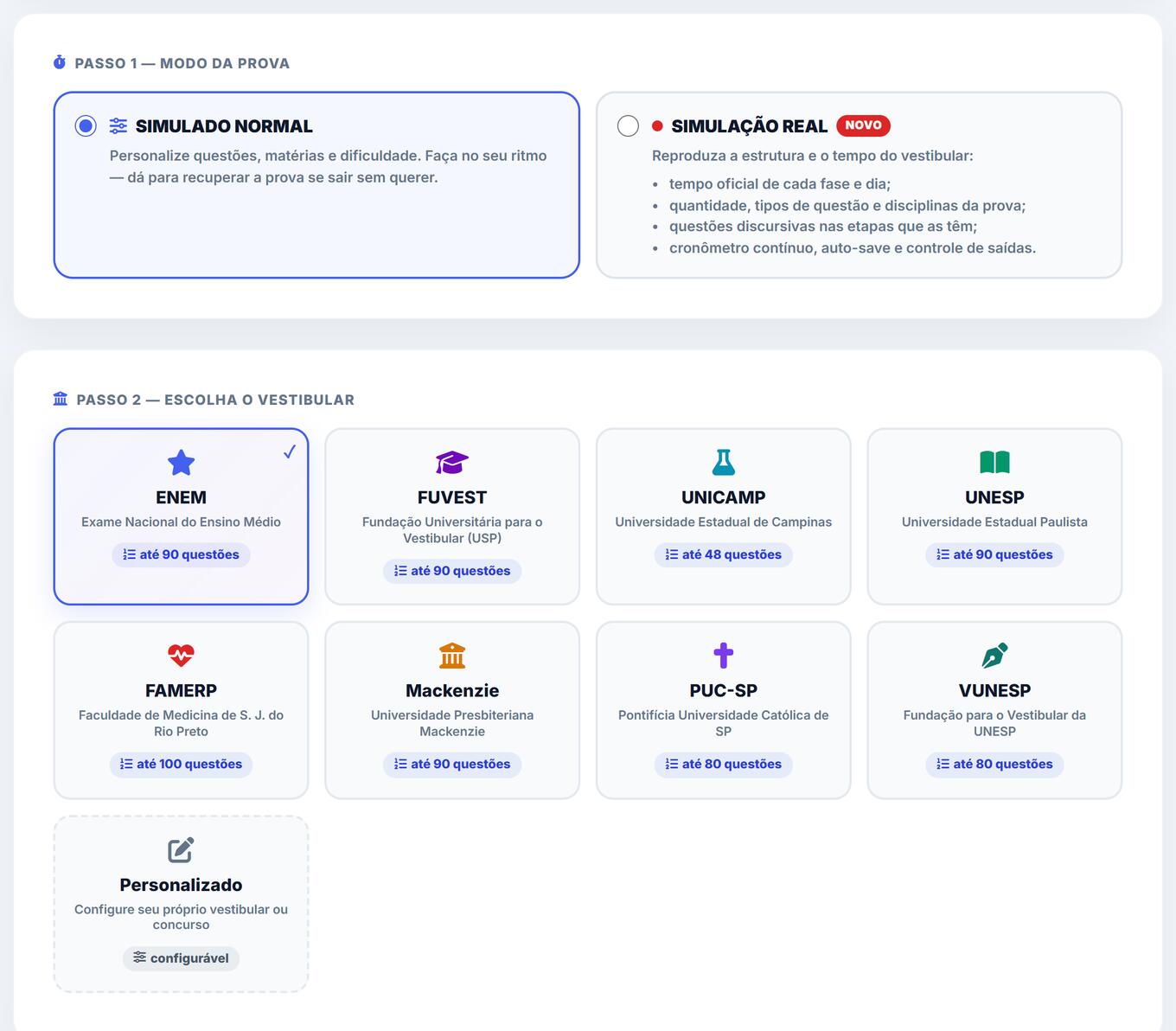
Task: Click the bank icon in Passo 2 heading
Action: pos(61,399)
